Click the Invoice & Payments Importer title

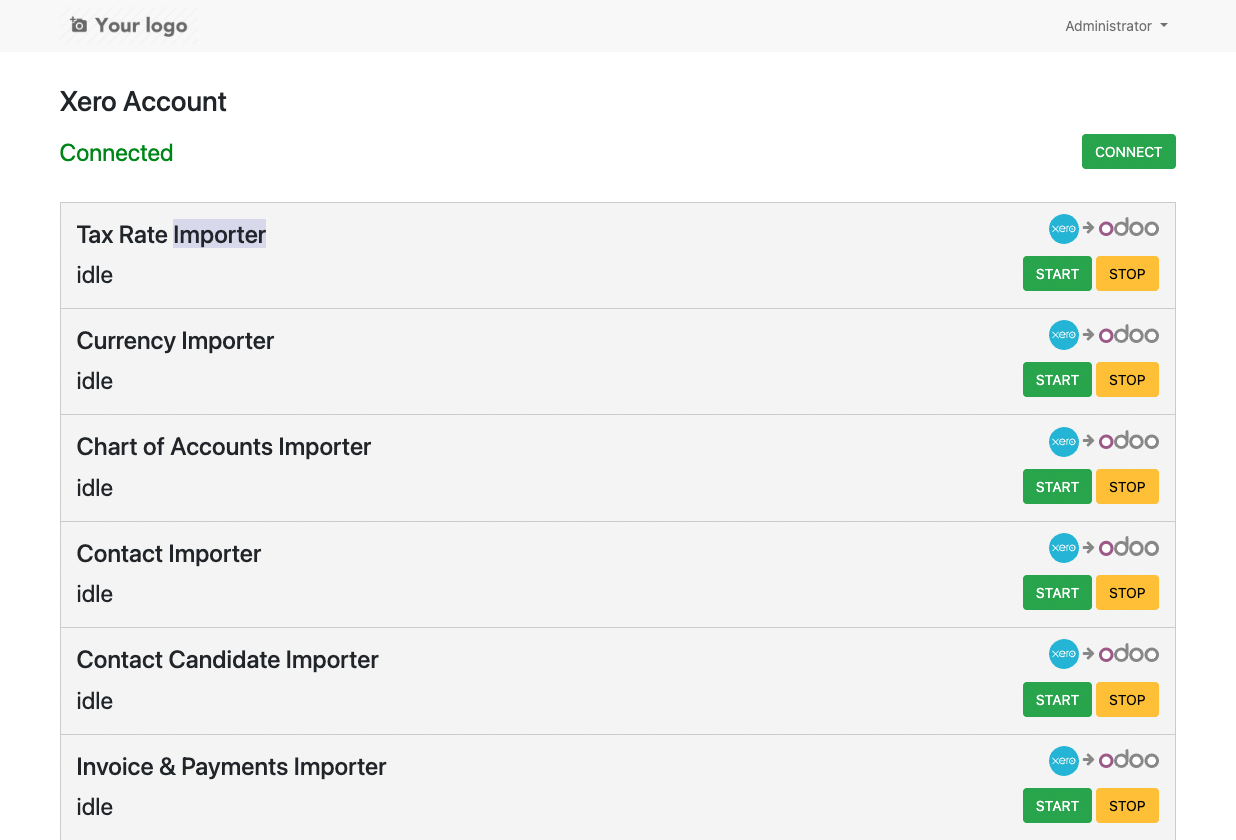pyautogui.click(x=231, y=767)
